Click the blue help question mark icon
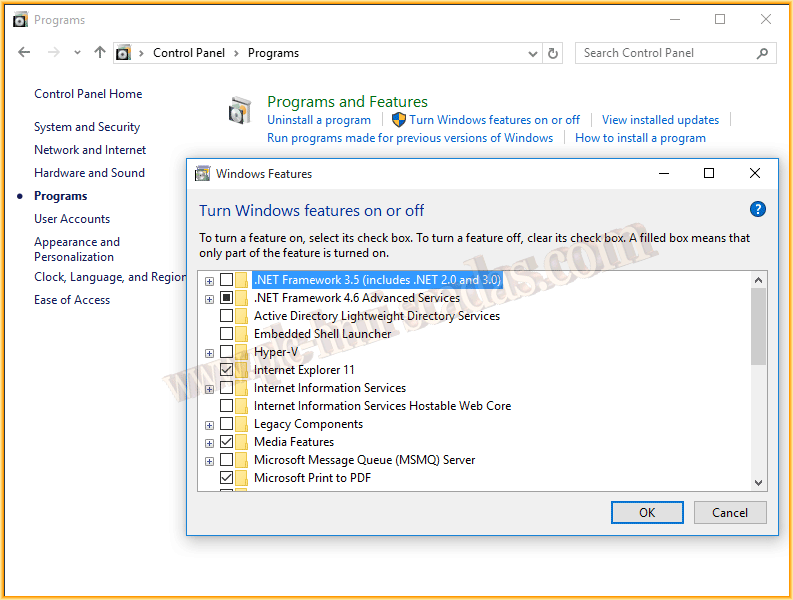The width and height of the screenshot is (793, 600). click(x=757, y=209)
